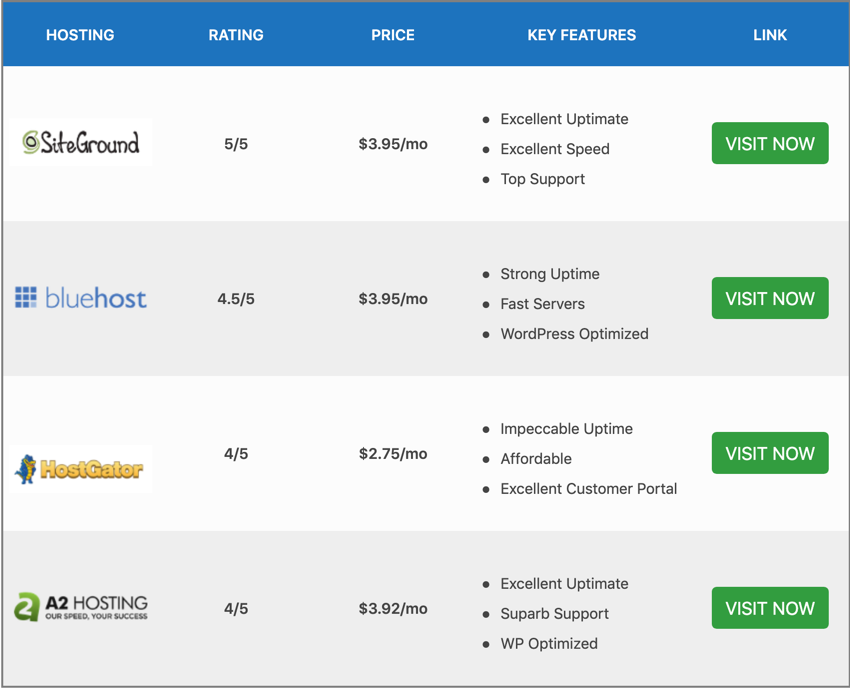This screenshot has height=690, width=850.
Task: Click the KEY FEATURES column header
Action: [582, 35]
